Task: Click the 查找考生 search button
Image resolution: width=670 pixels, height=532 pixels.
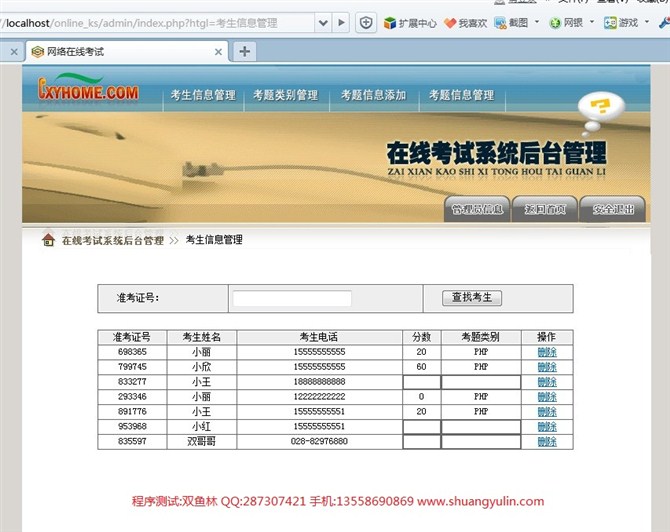Action: pyautogui.click(x=472, y=297)
